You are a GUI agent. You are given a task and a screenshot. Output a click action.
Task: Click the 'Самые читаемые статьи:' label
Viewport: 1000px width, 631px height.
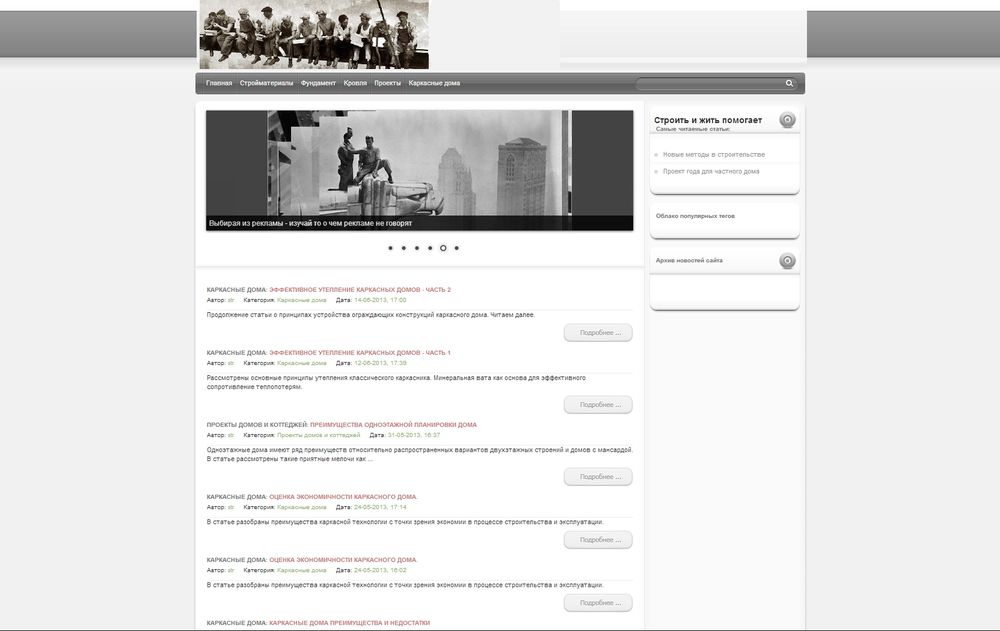tap(693, 129)
